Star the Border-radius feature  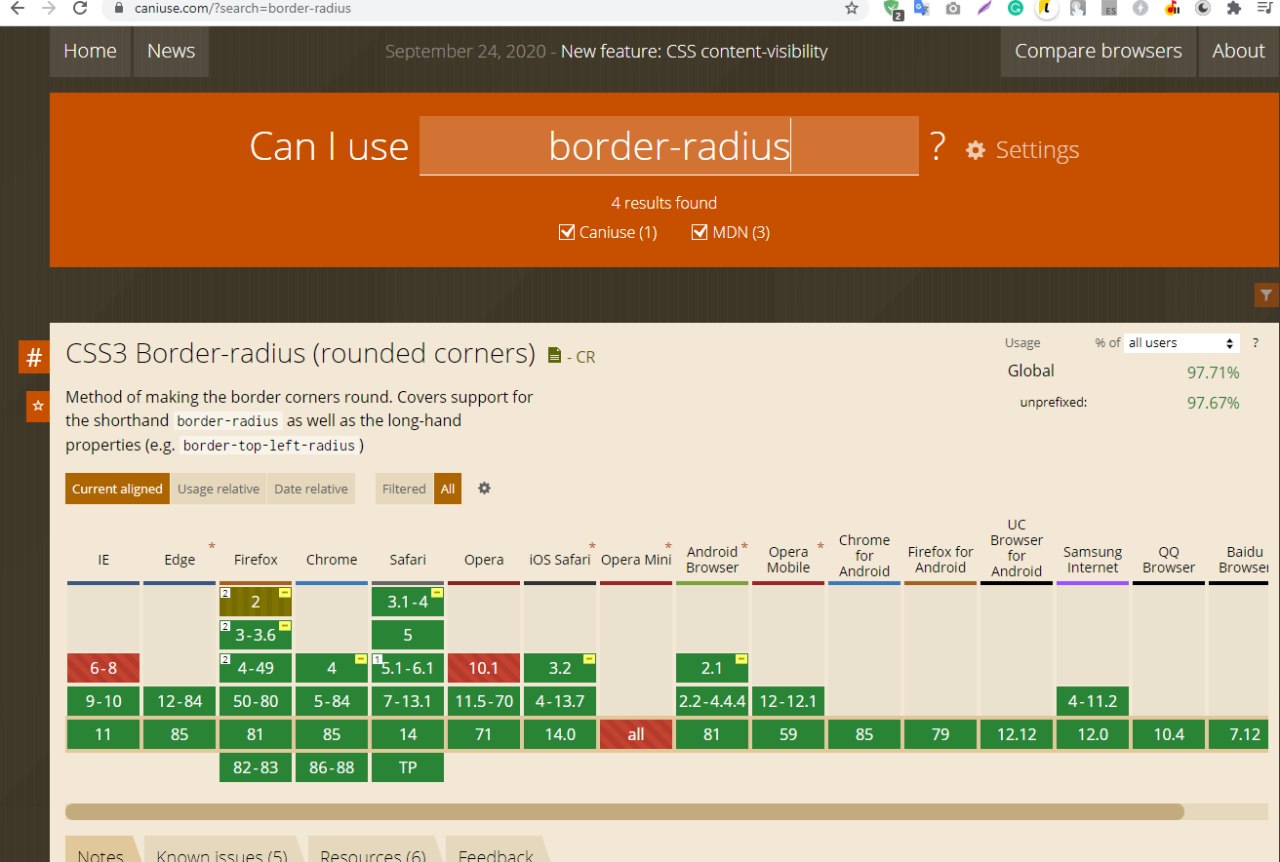[38, 406]
